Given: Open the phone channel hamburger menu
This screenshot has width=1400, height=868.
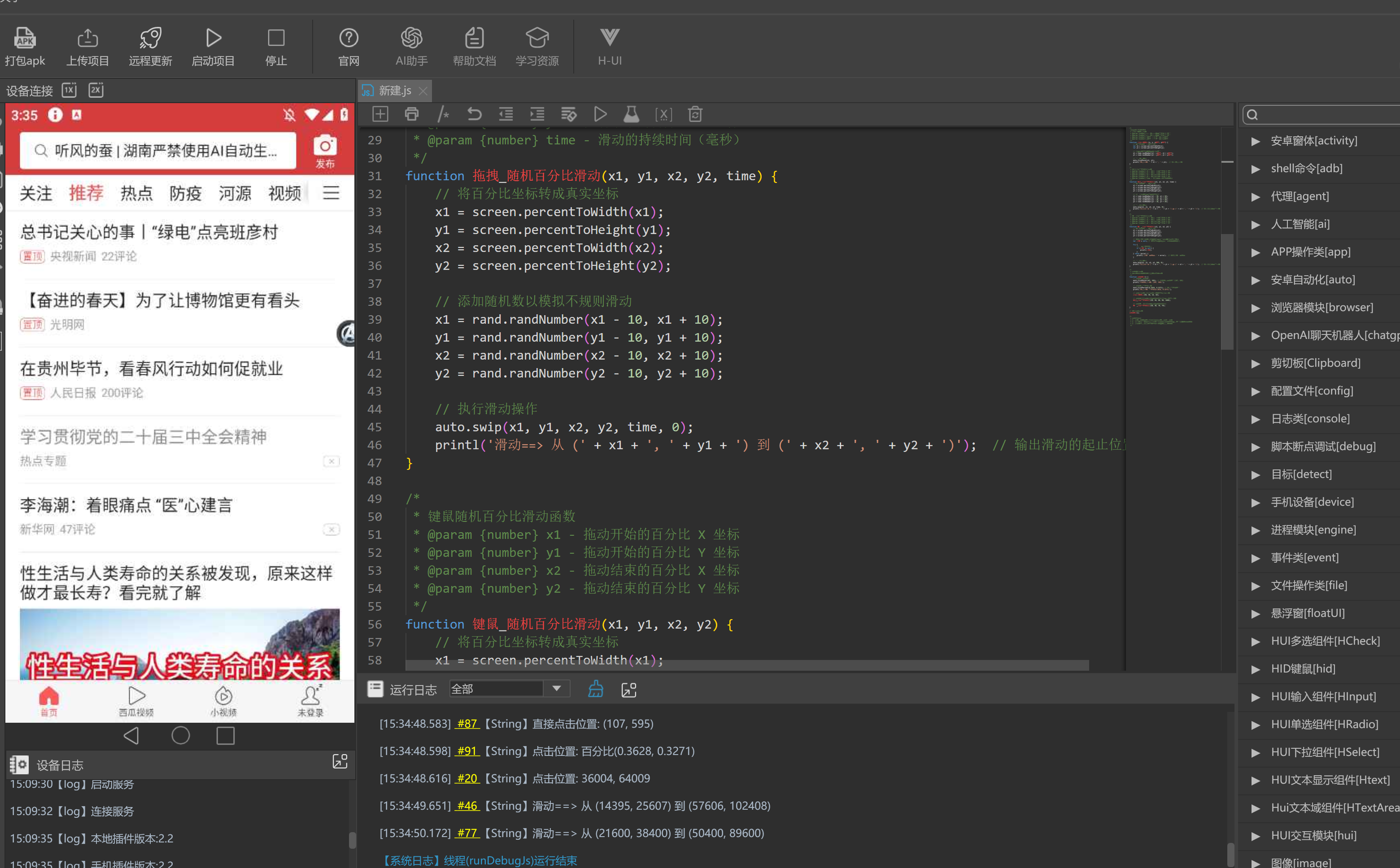Looking at the screenshot, I should pos(331,193).
